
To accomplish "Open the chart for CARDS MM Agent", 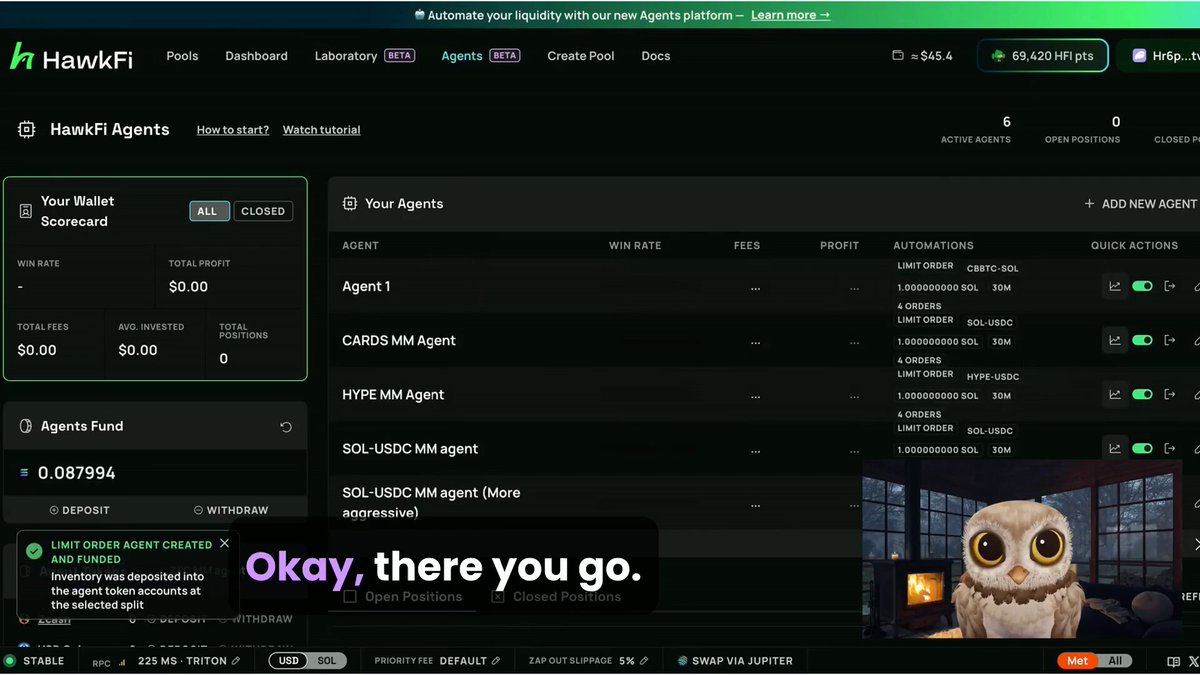I will [x=1115, y=340].
